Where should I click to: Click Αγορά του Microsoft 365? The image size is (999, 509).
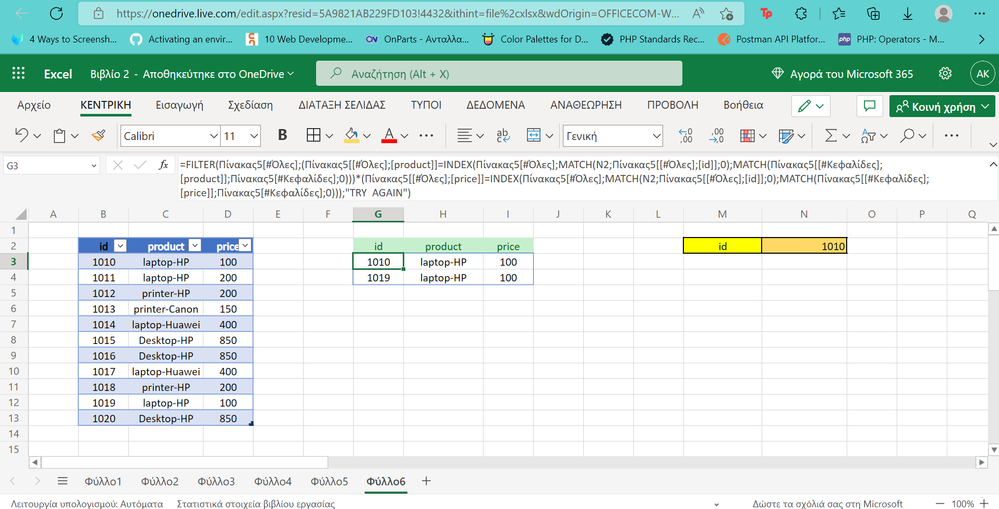pos(842,74)
